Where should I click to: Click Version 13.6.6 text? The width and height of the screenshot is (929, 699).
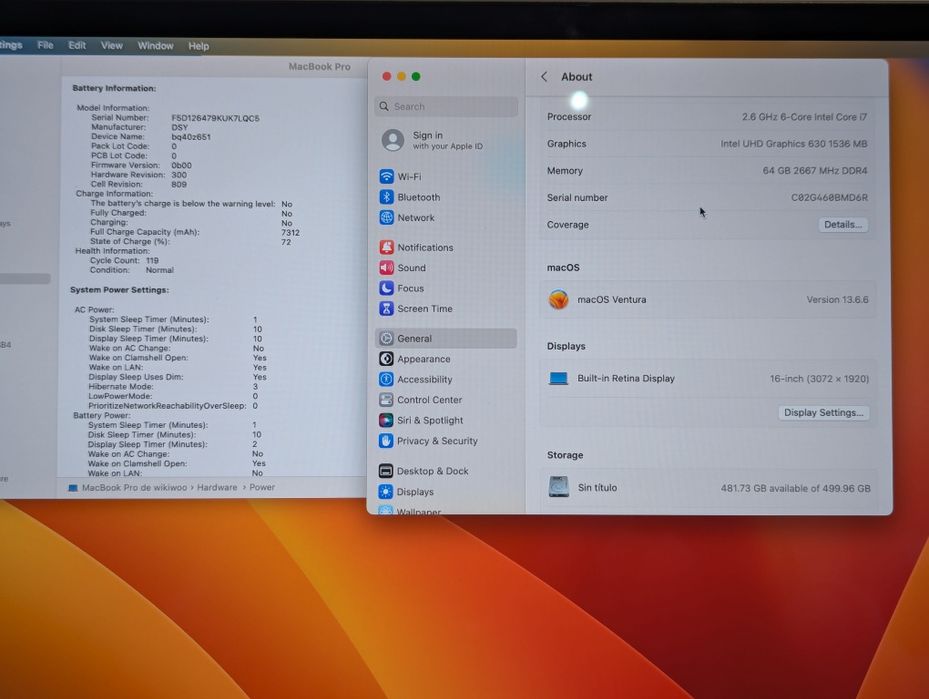pyautogui.click(x=837, y=300)
